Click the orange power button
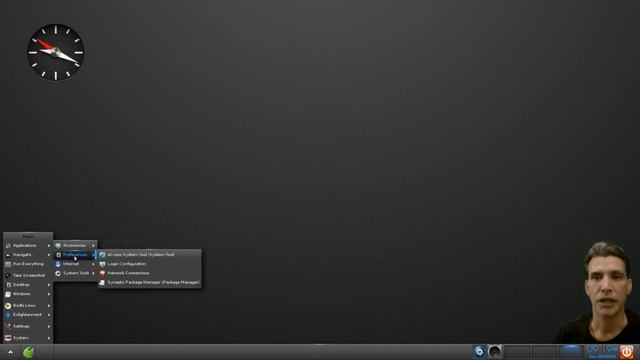 [x=627, y=351]
